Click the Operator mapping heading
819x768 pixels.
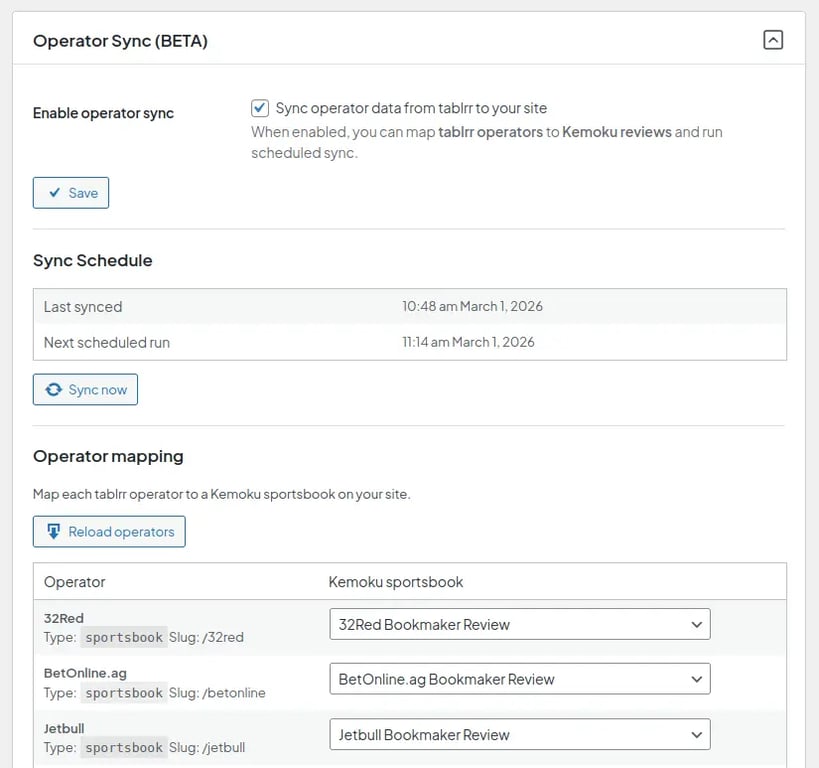pos(108,456)
